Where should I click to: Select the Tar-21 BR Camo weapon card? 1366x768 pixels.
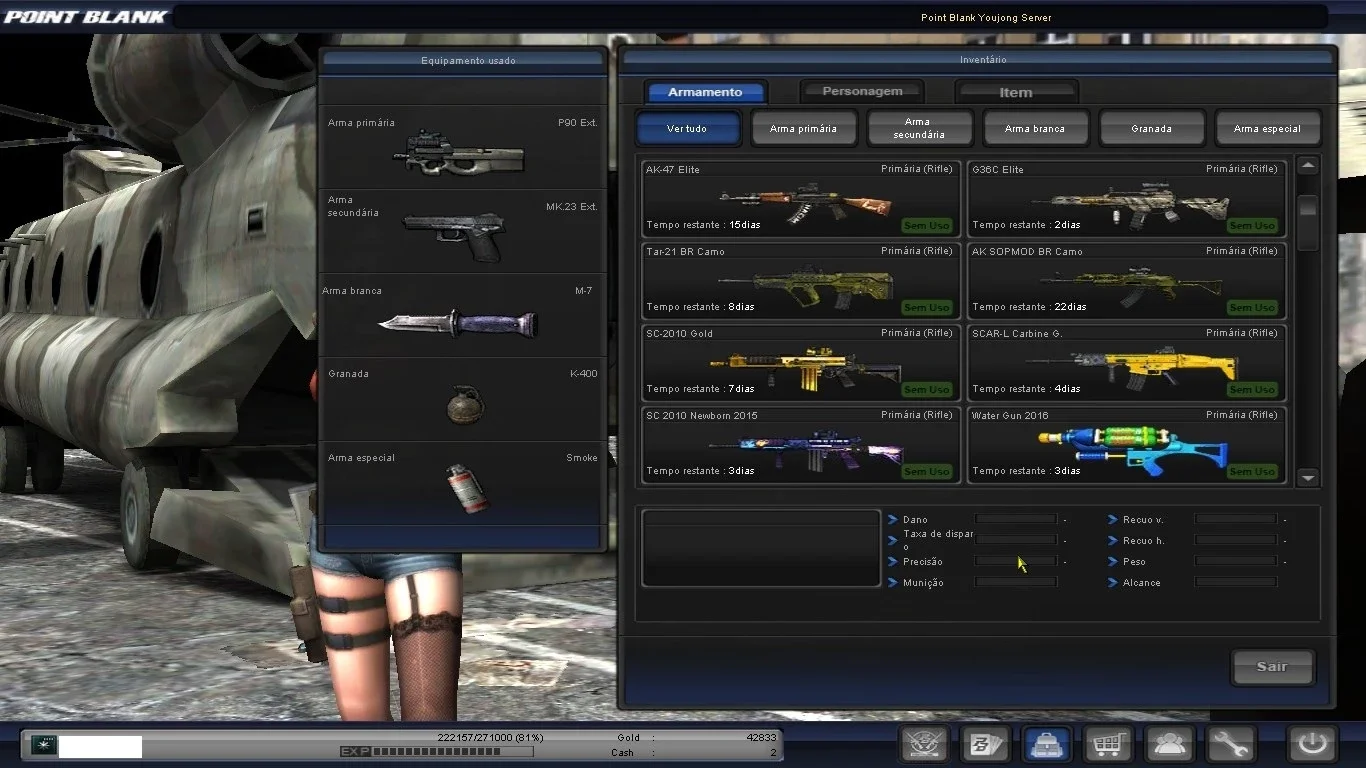(x=801, y=280)
